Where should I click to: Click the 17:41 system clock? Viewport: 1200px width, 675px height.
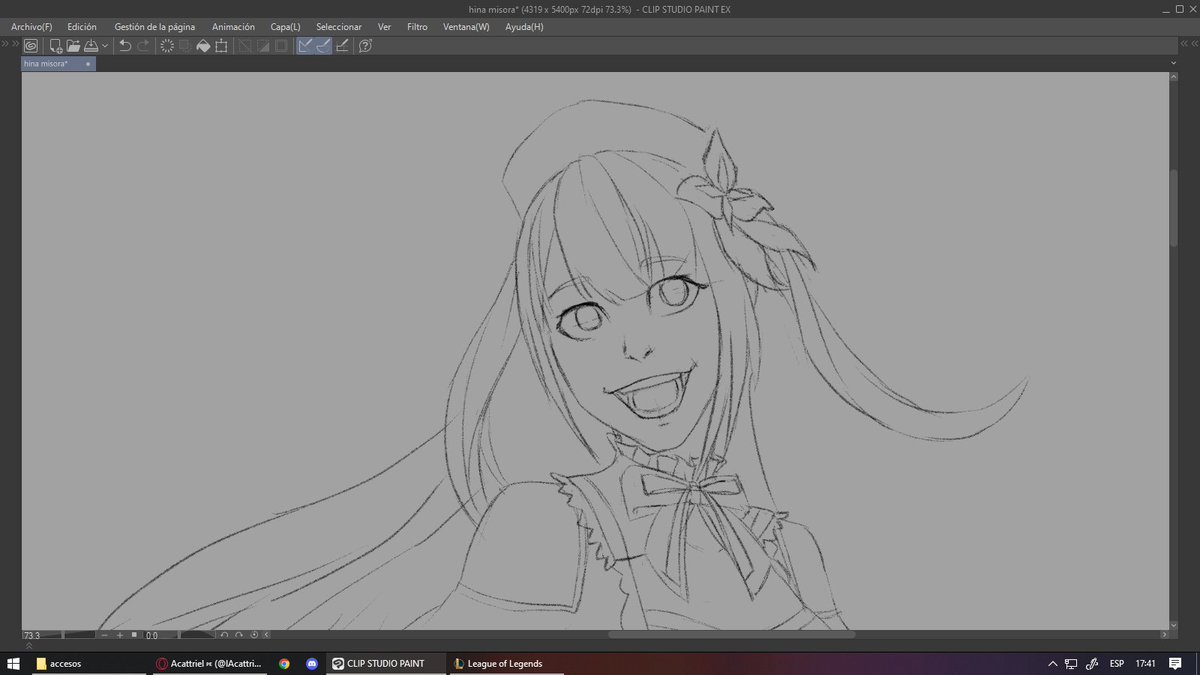[1146, 663]
